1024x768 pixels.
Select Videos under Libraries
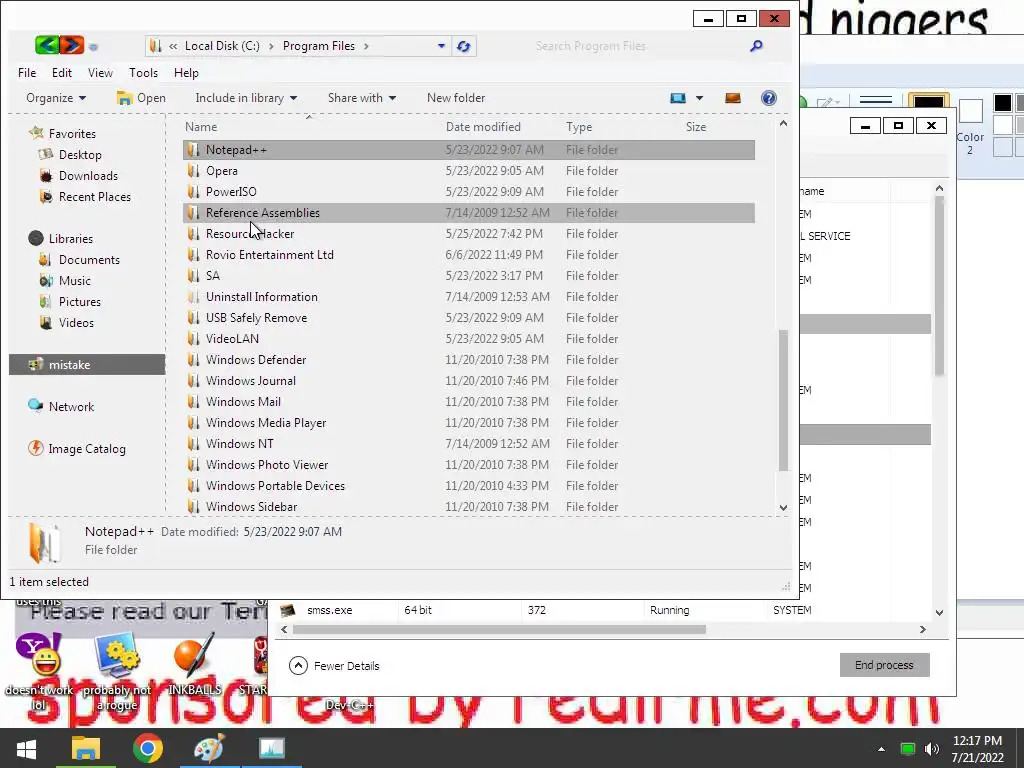click(67, 323)
